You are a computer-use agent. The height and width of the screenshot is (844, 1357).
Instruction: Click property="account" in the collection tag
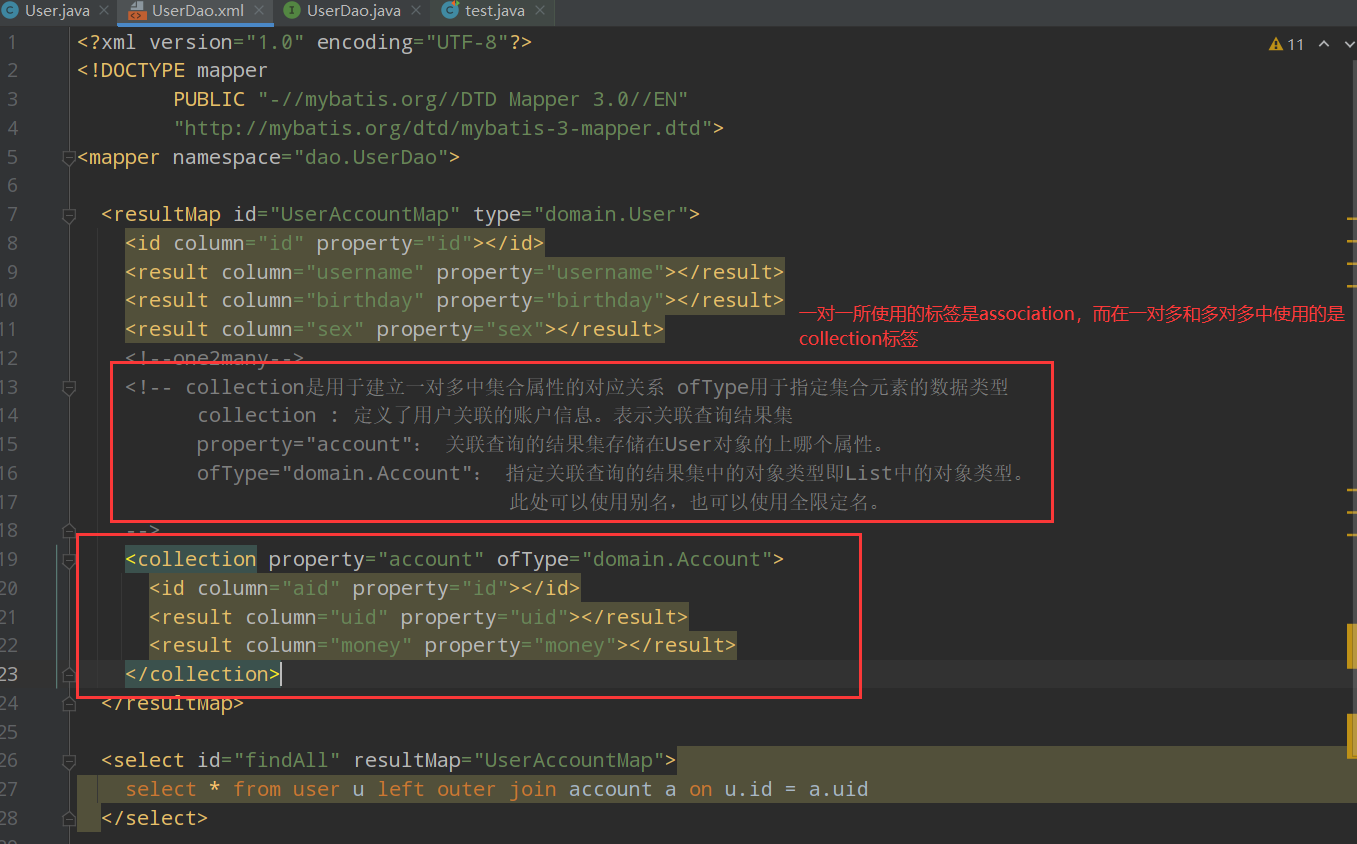377,559
